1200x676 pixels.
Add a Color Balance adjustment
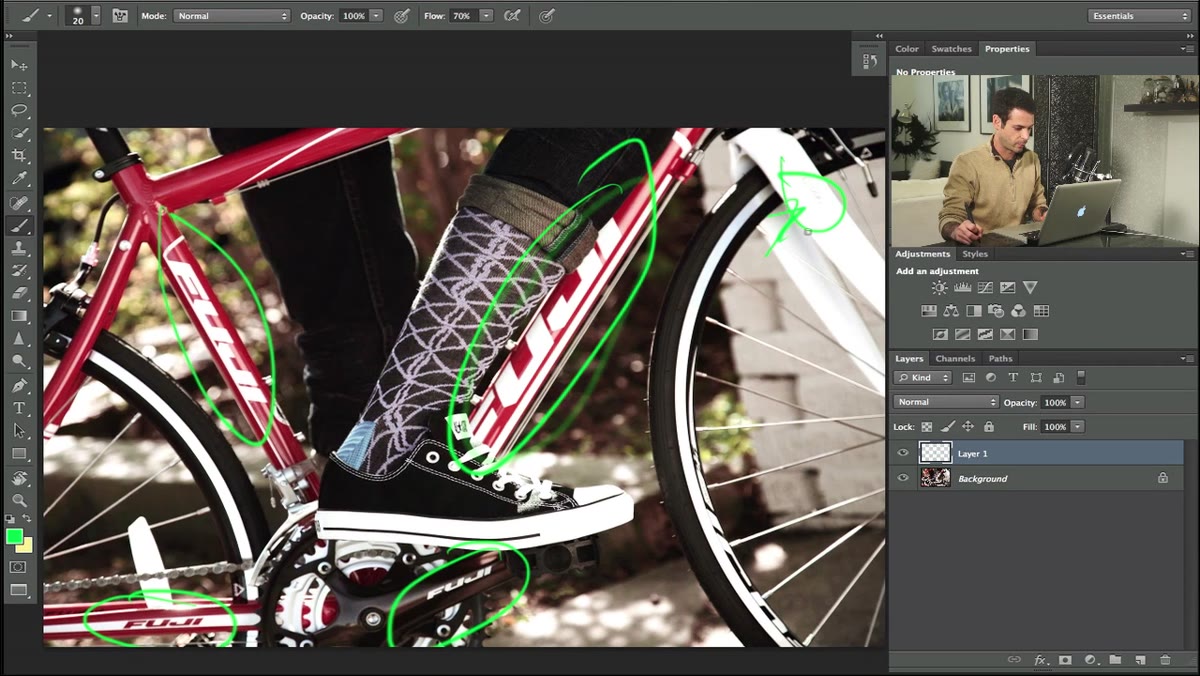pos(951,311)
